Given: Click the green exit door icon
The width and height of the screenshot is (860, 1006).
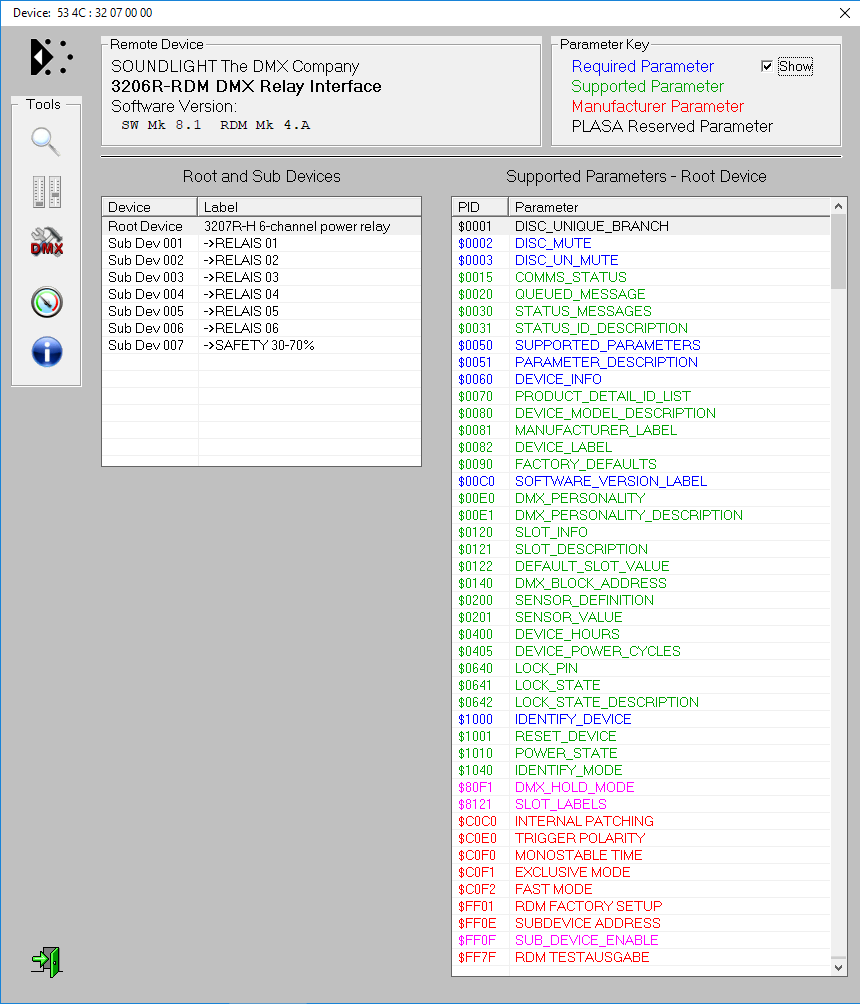Looking at the screenshot, I should 46,961.
